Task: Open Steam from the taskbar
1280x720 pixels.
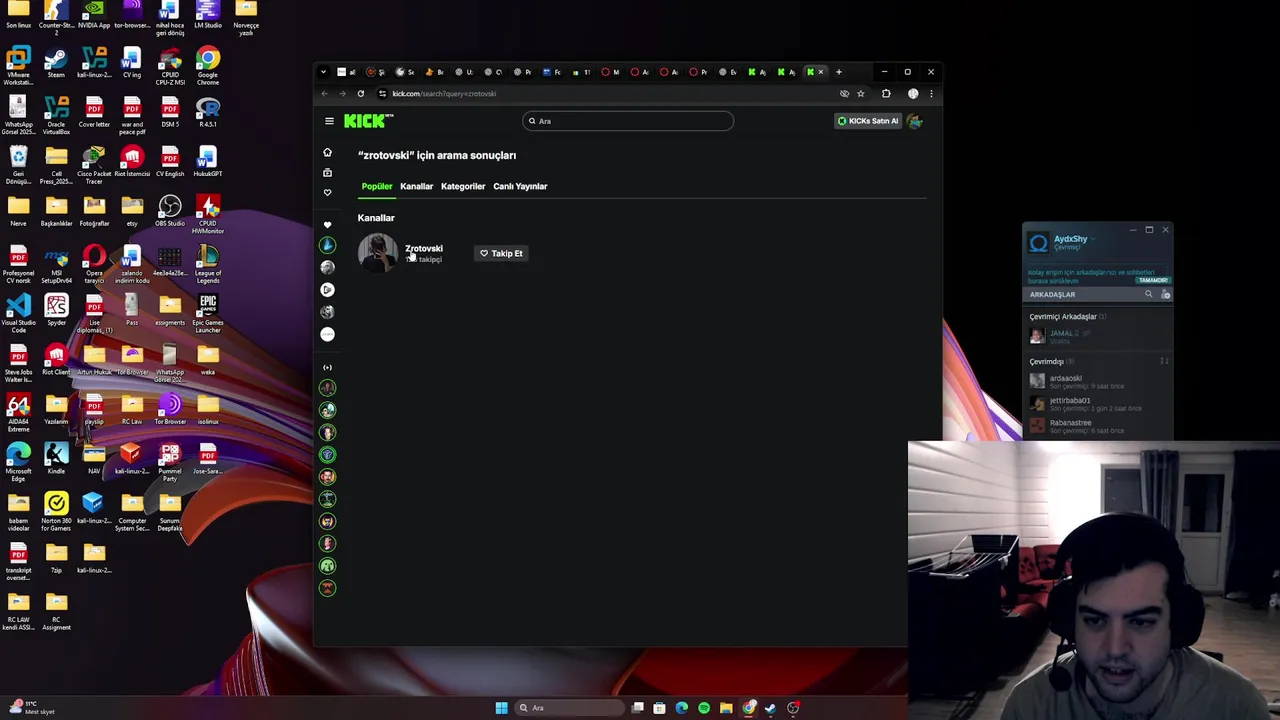Action: pos(771,708)
